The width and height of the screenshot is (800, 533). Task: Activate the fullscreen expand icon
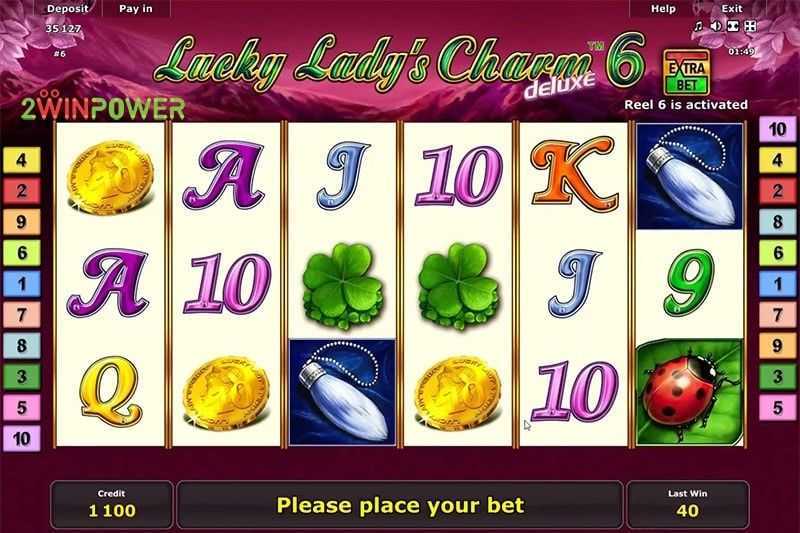[x=750, y=26]
